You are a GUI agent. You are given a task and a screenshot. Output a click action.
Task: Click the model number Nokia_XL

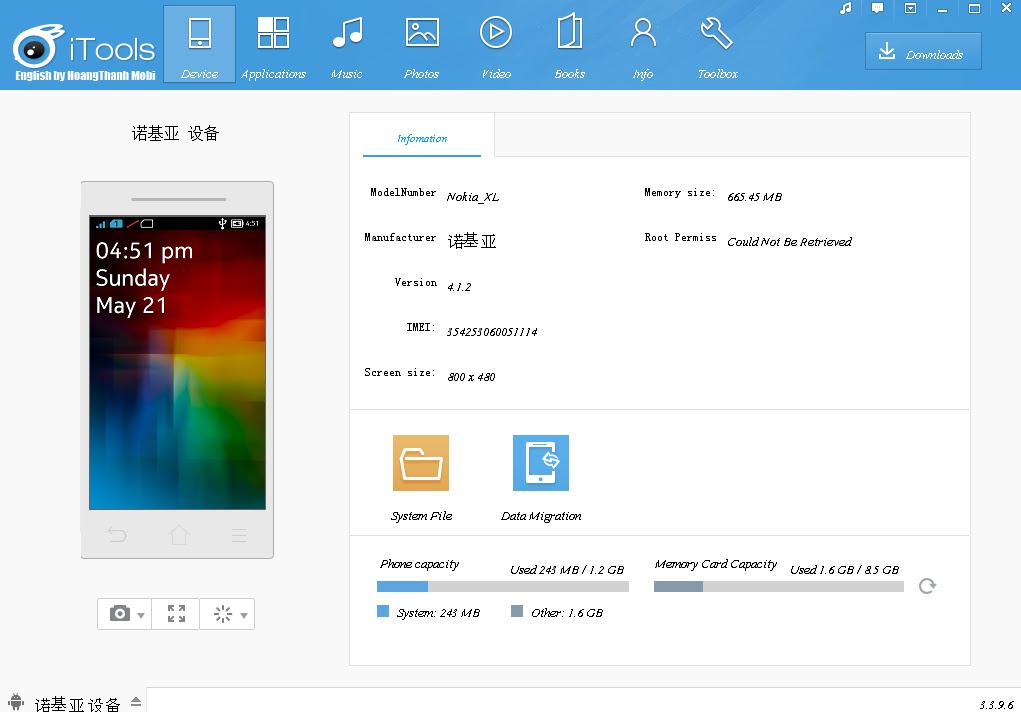click(x=473, y=197)
